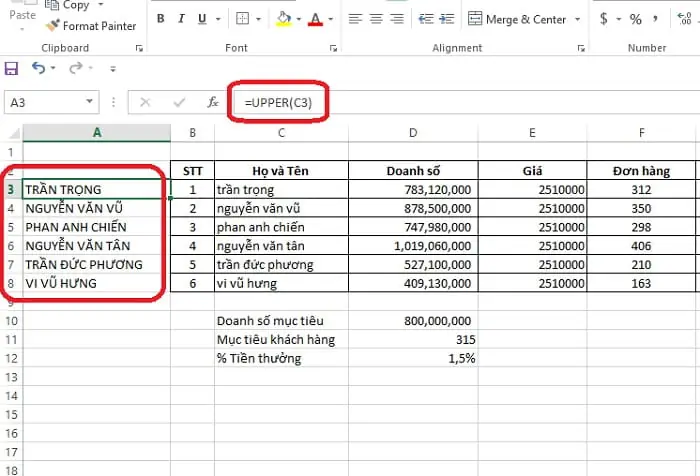Screen dimensions: 700x476
Task: Select the column D header
Action: point(413,133)
